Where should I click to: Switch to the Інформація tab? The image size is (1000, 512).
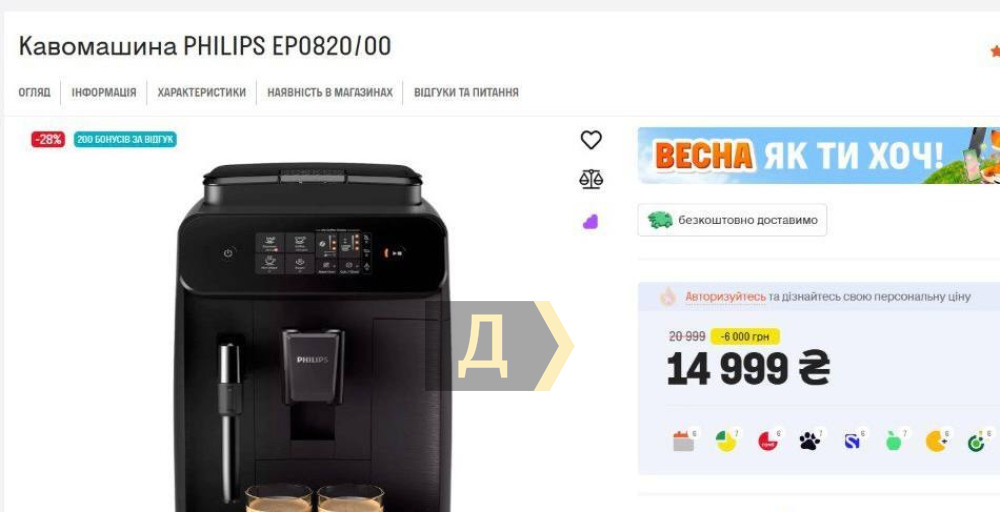[104, 92]
